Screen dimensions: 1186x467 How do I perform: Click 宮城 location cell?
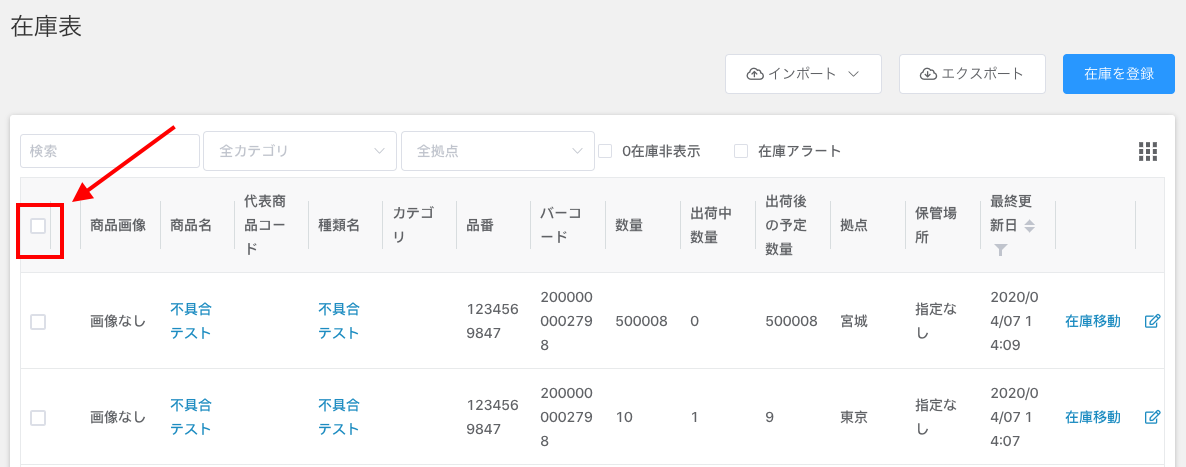(x=854, y=321)
